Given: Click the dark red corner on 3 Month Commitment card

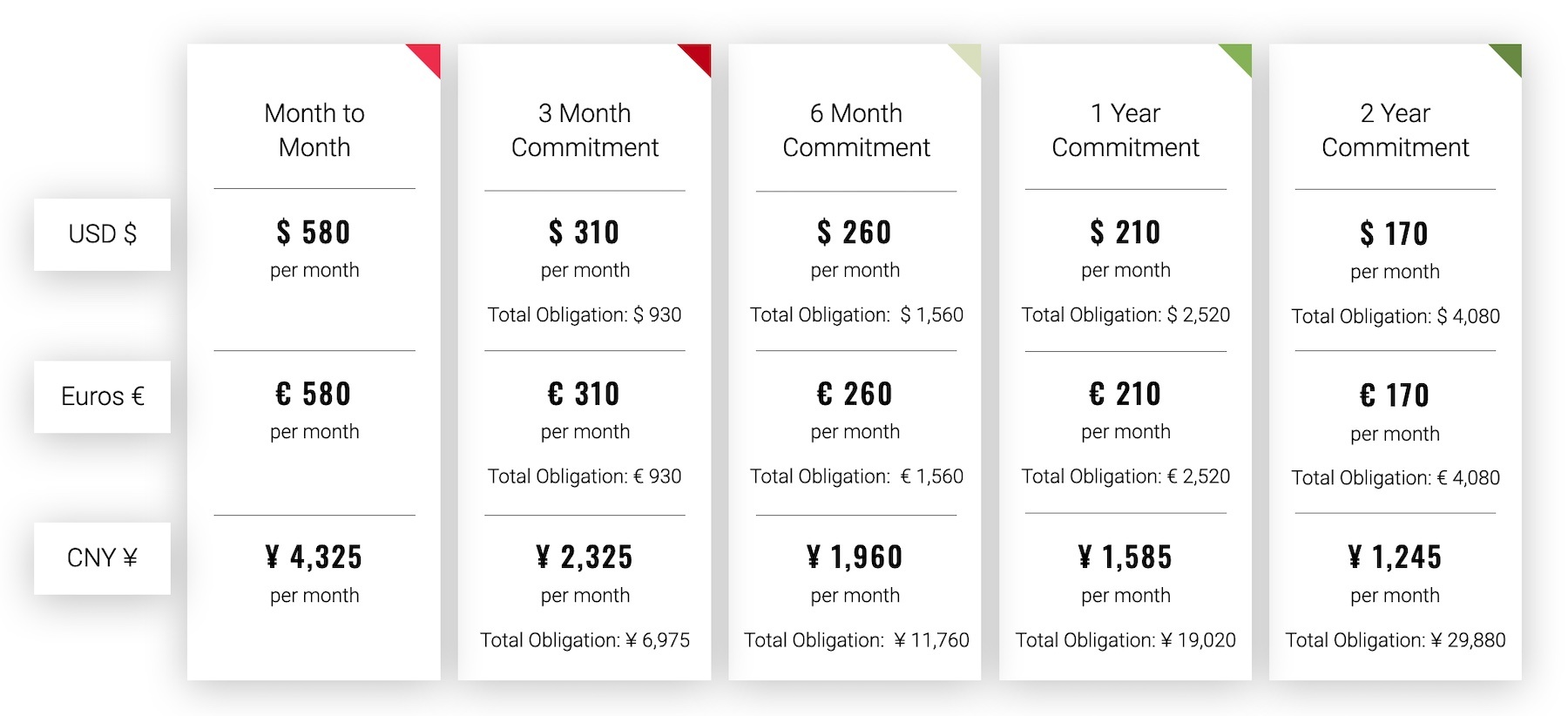Looking at the screenshot, I should click(x=700, y=56).
